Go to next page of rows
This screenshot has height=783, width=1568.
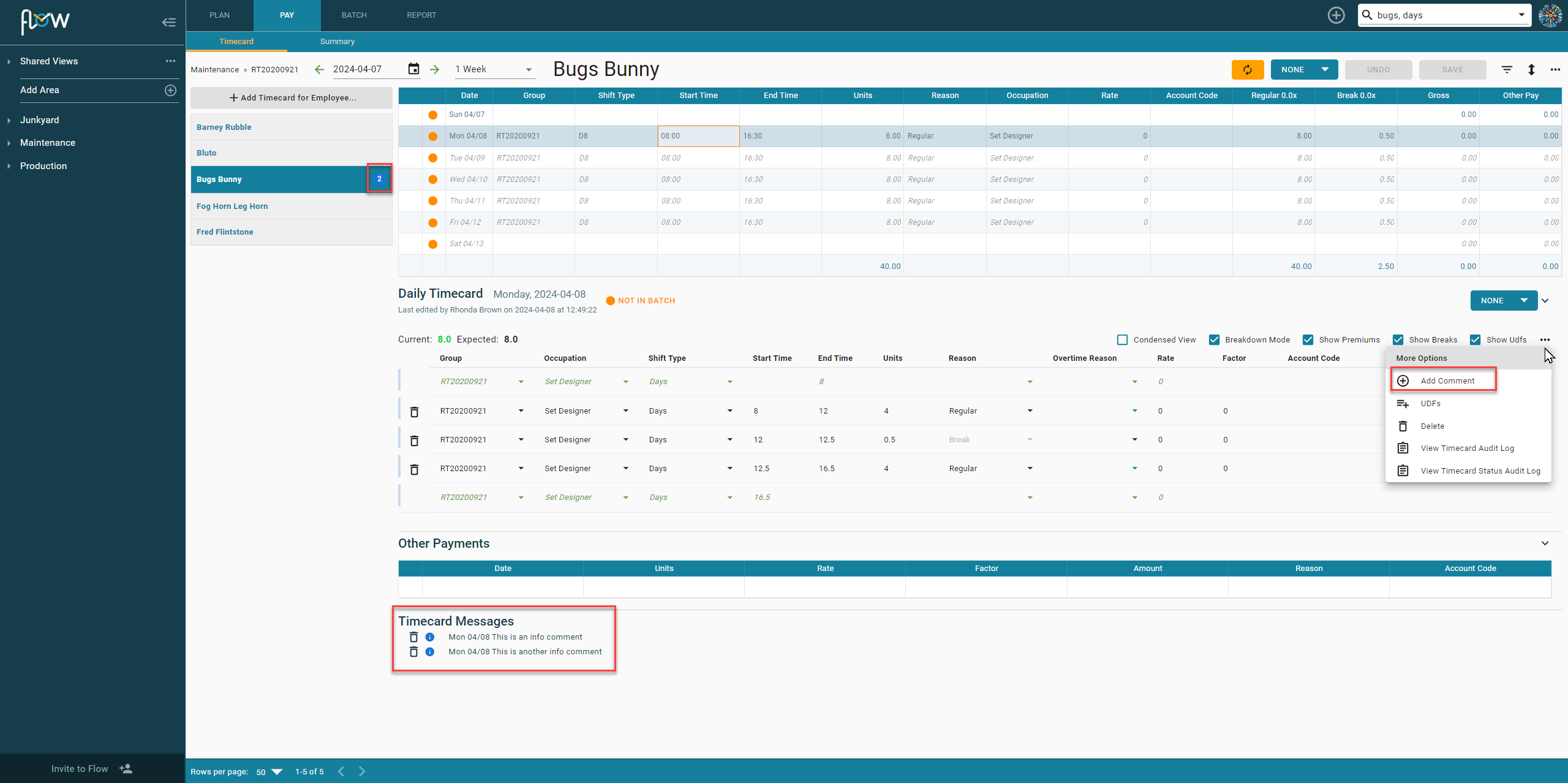coord(362,771)
